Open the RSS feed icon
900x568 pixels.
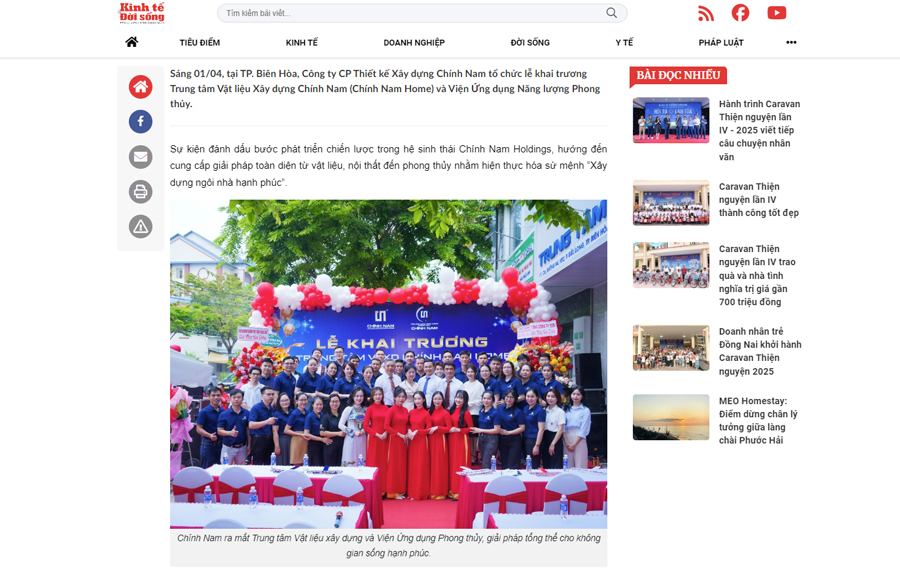click(705, 13)
